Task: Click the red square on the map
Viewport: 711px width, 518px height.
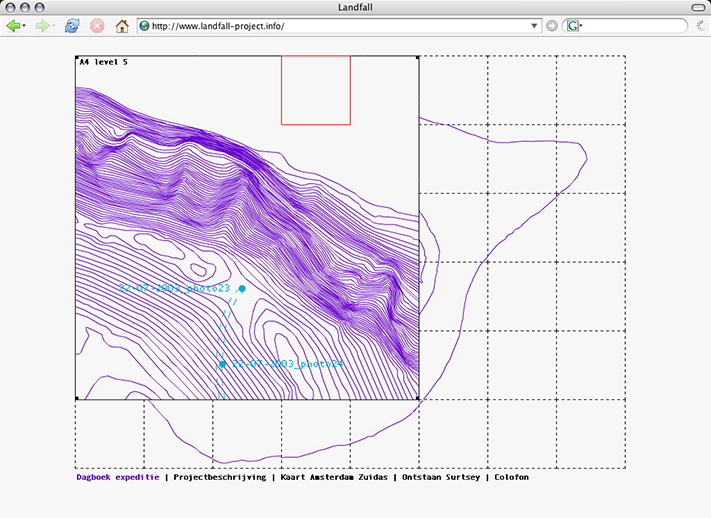Action: [x=315, y=90]
